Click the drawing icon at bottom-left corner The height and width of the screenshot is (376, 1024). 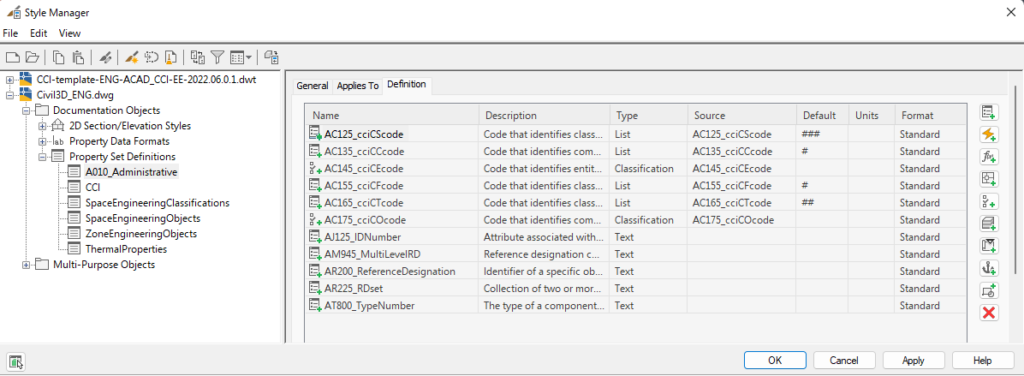point(16,361)
